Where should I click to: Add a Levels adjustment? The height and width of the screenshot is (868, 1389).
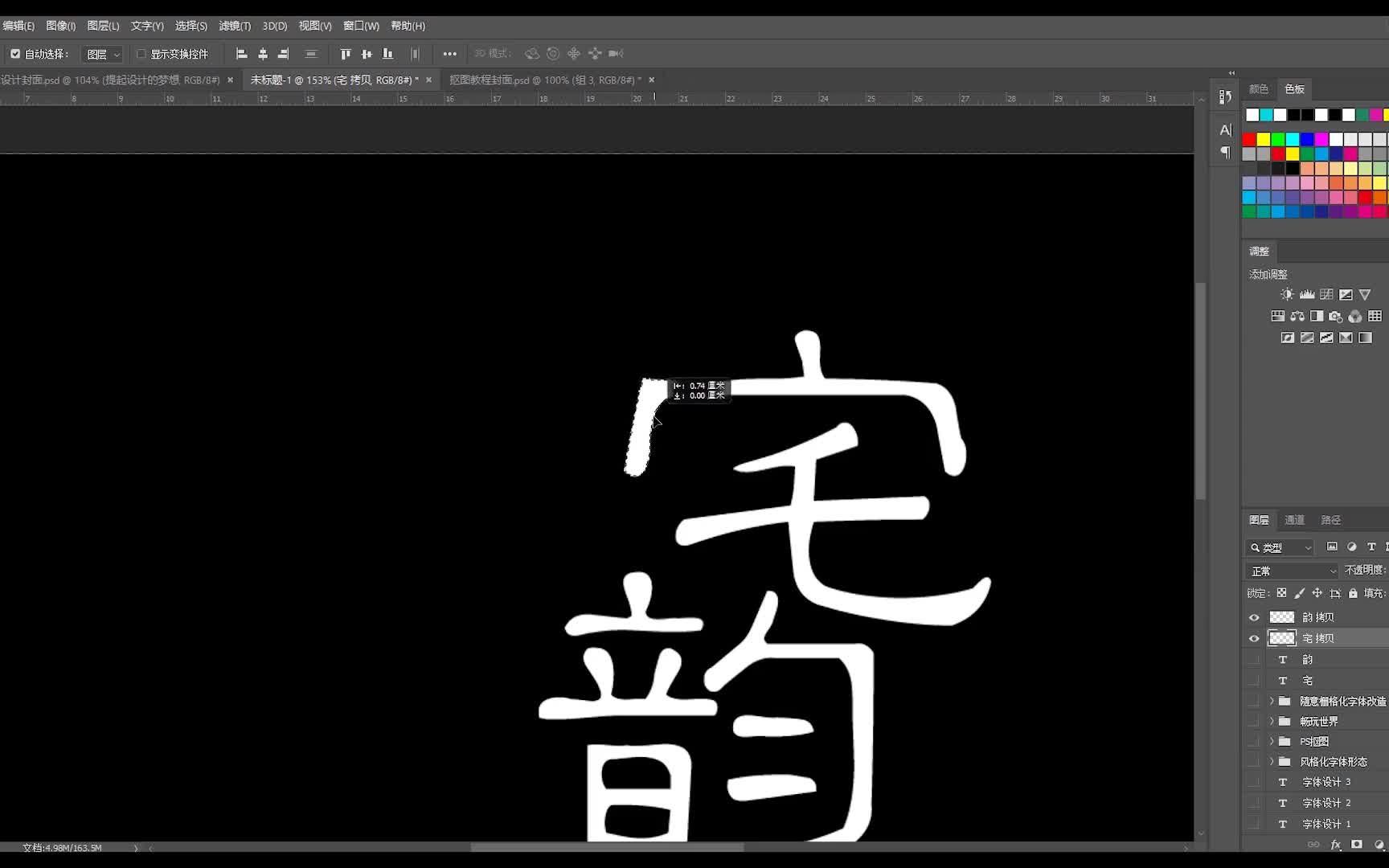(x=1307, y=294)
